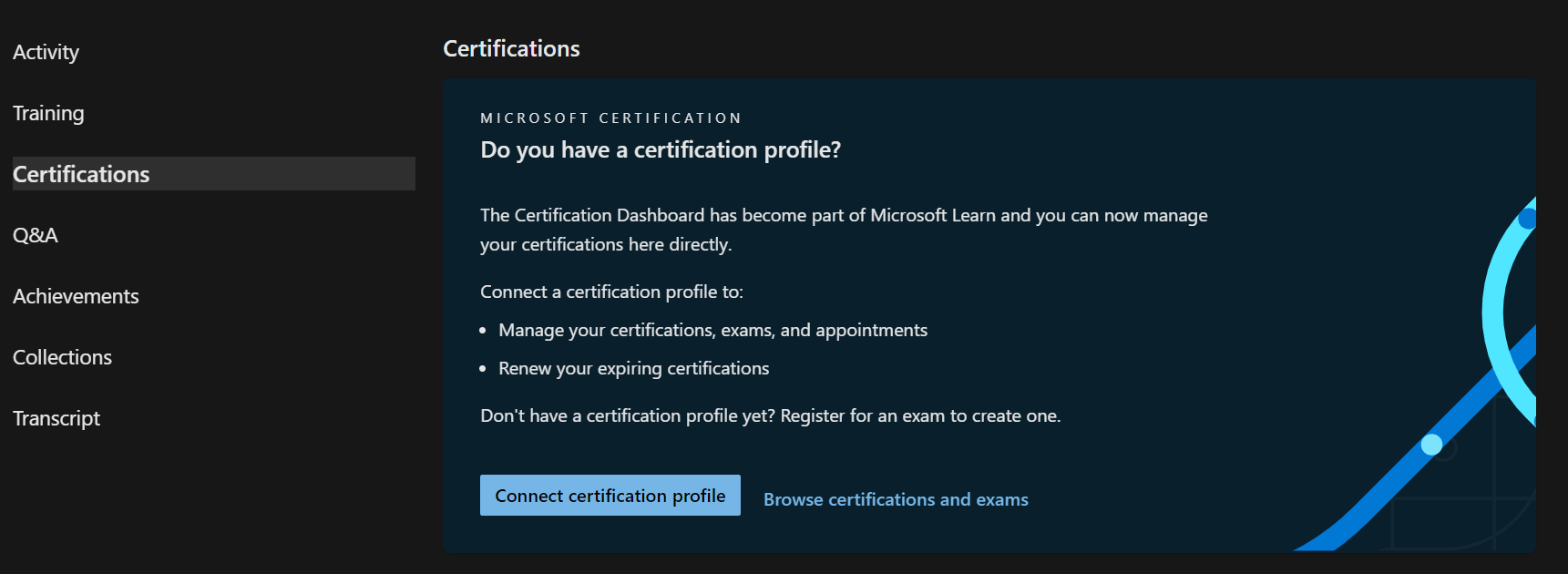1568x574 pixels.
Task: Open the Activity section
Action: click(x=46, y=53)
